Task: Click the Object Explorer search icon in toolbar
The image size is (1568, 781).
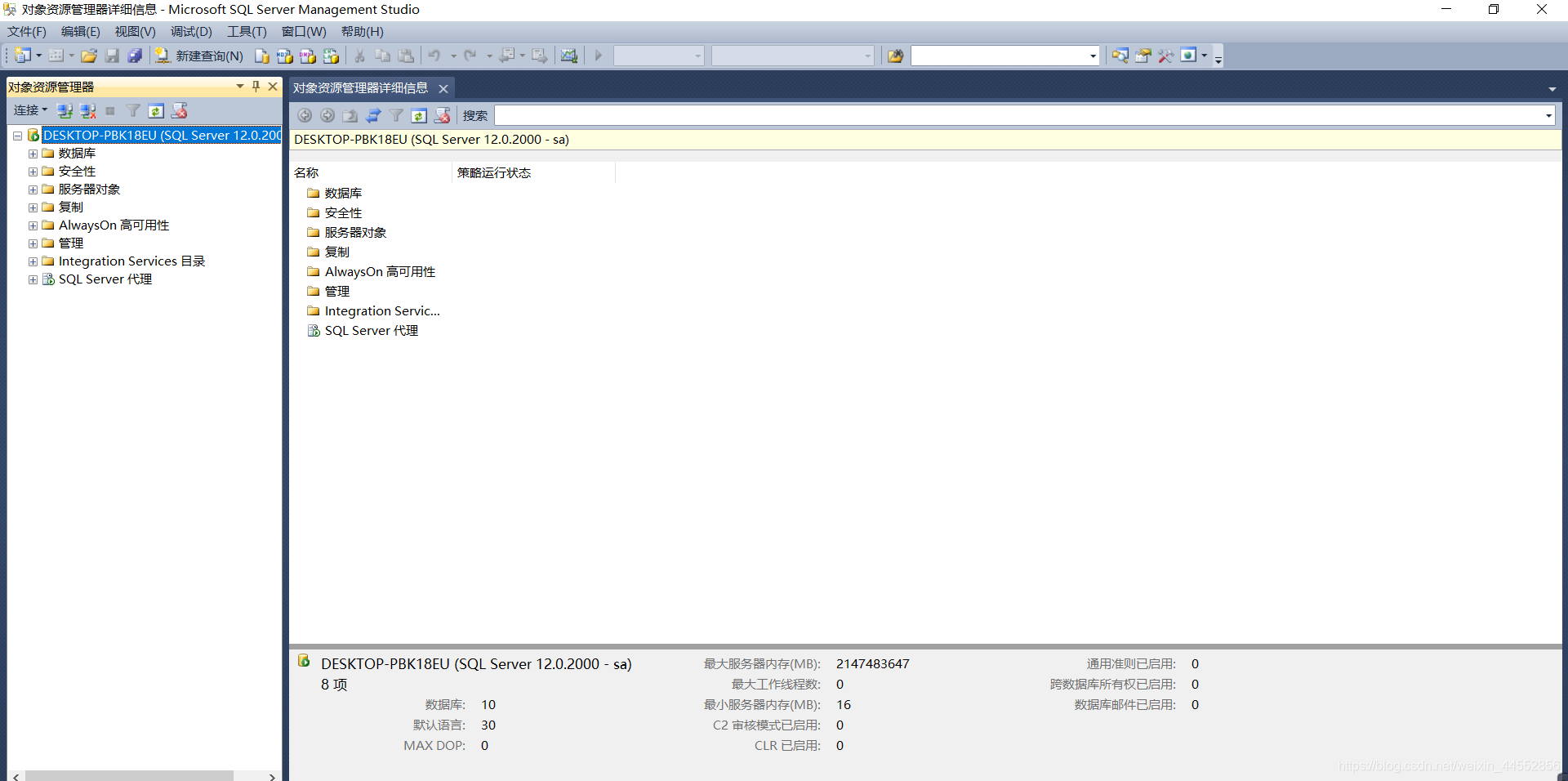Action: click(1120, 56)
